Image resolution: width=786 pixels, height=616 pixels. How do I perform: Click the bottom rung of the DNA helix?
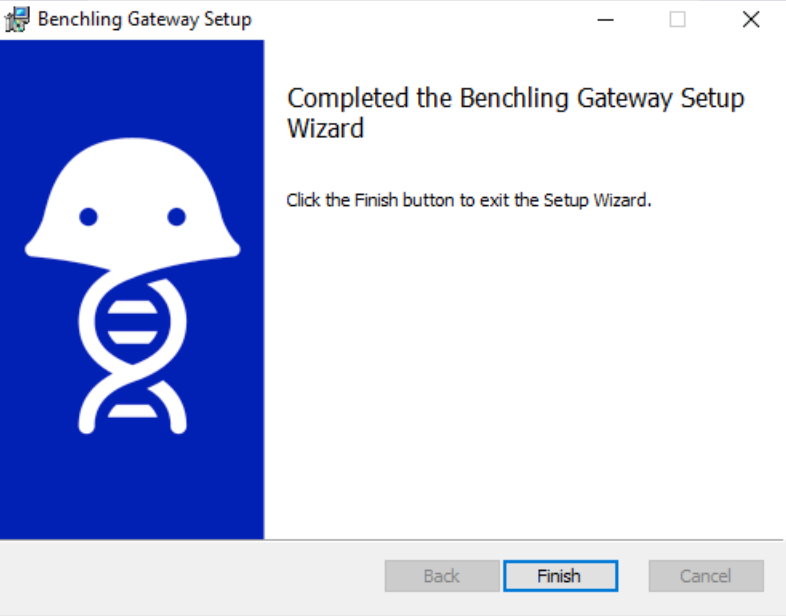[132, 411]
